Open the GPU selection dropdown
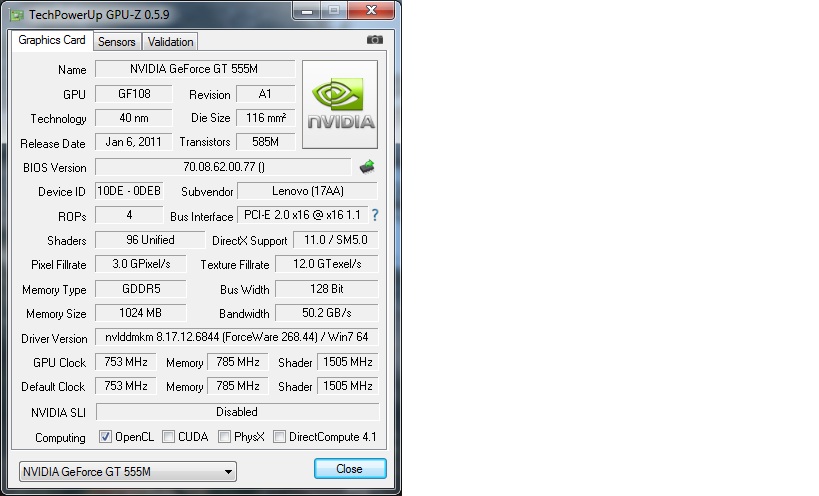Screen dimensions: 819x496 (x=127, y=471)
